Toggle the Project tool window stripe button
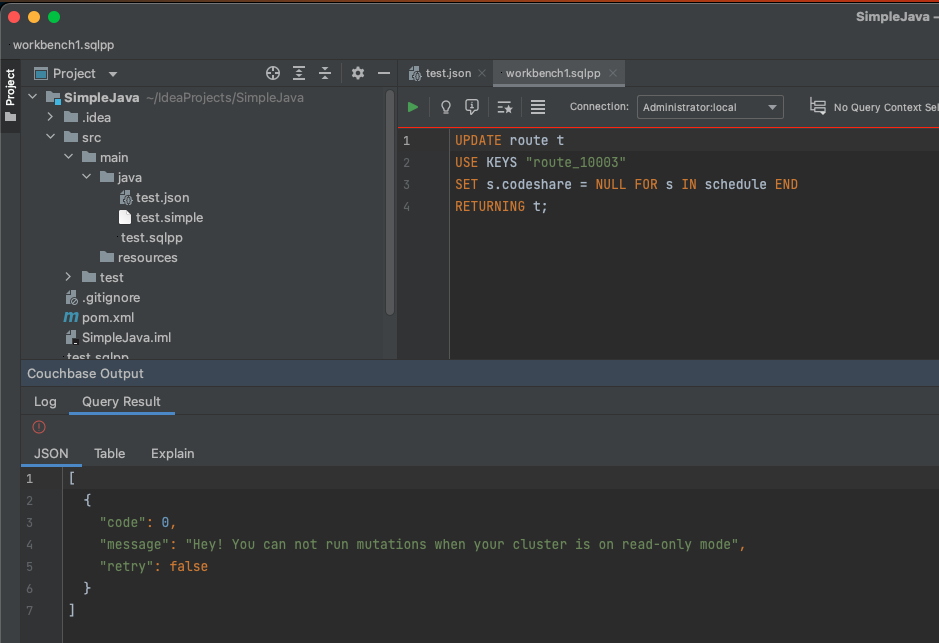Viewport: 939px width, 643px height. [10, 95]
